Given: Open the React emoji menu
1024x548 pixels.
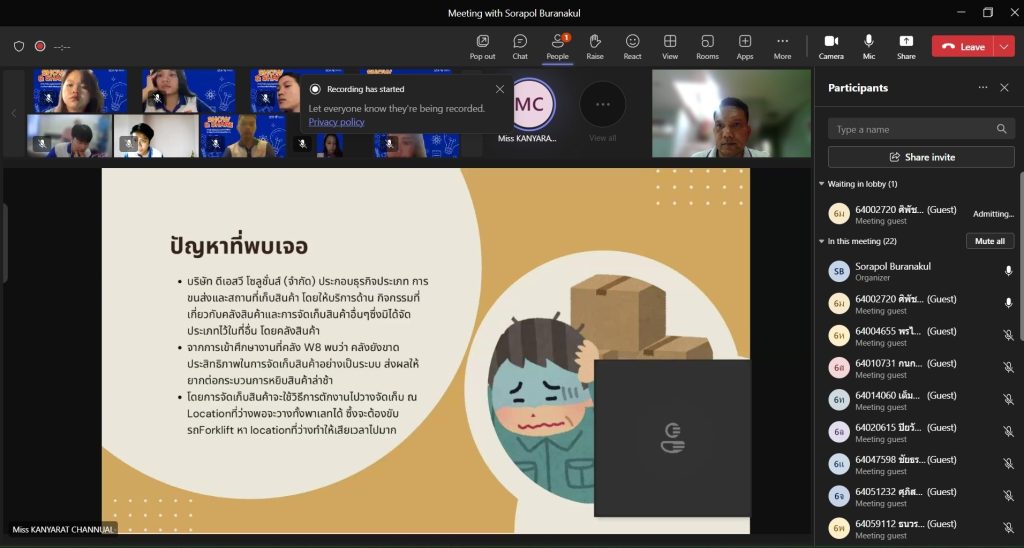Looking at the screenshot, I should 632,47.
